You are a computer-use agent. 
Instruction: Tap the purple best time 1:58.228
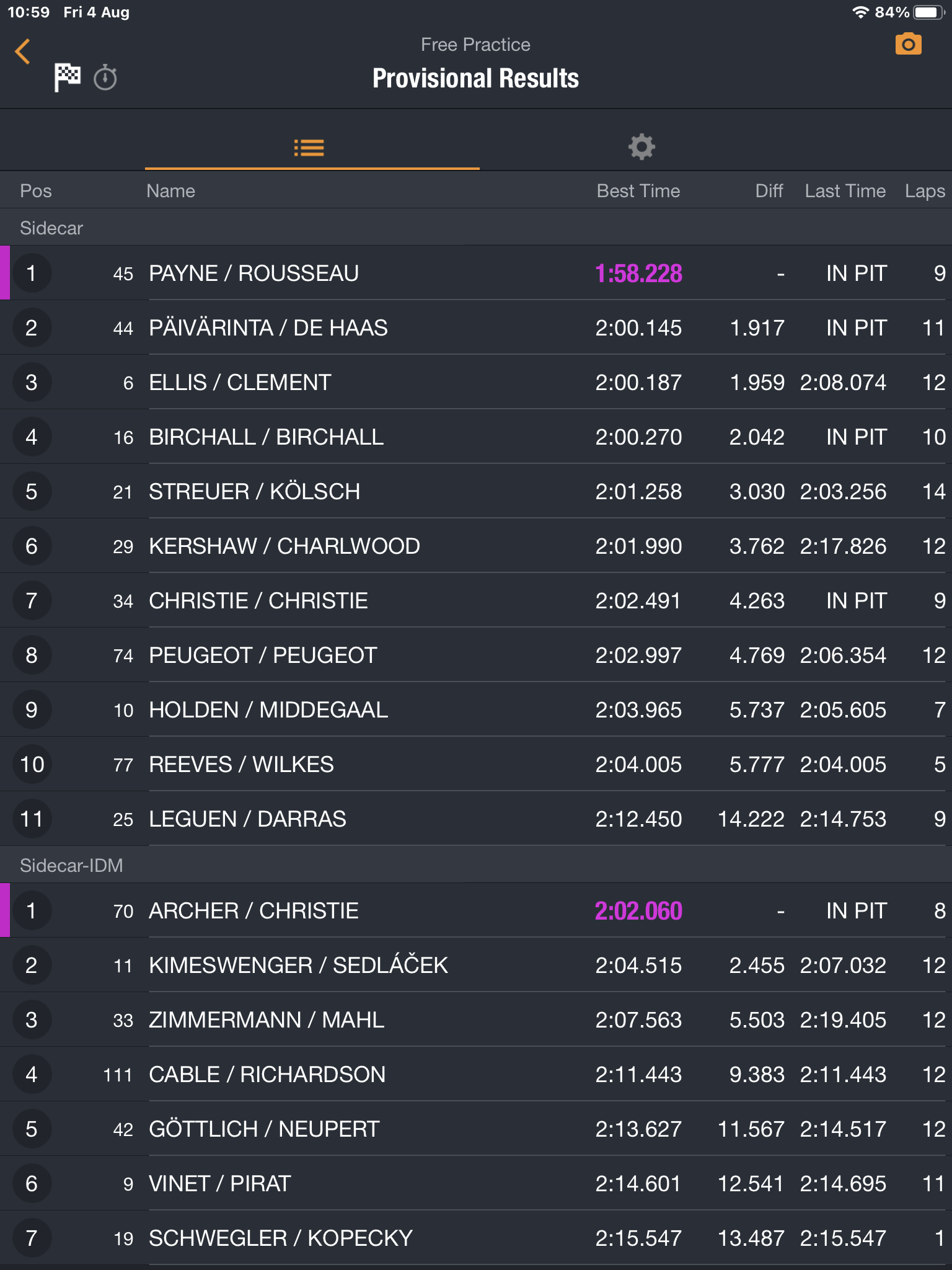(638, 273)
